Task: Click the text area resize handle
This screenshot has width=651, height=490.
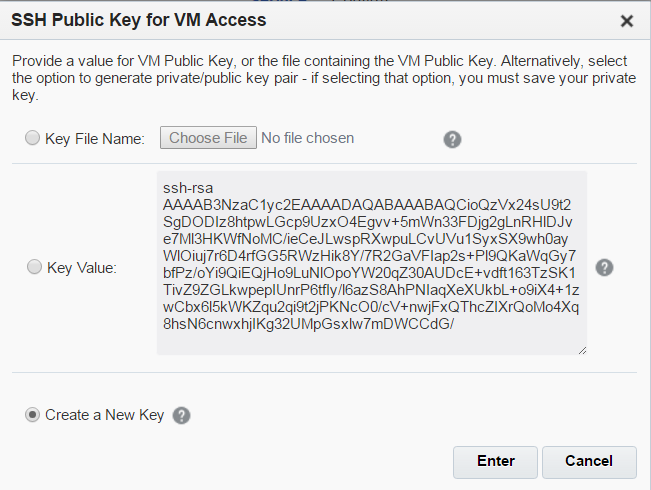Action: coord(581,349)
